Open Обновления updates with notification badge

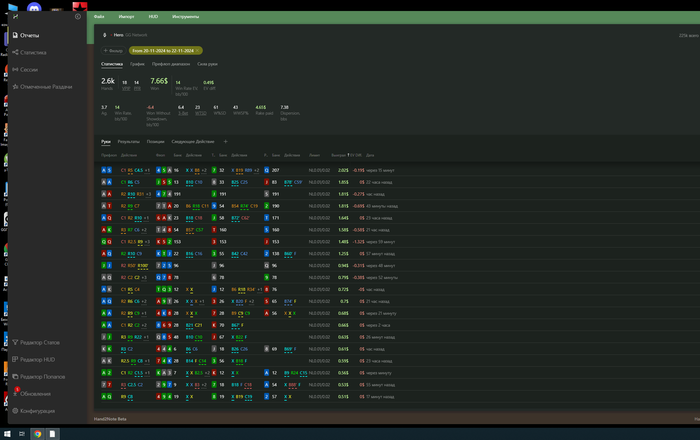coord(34,393)
